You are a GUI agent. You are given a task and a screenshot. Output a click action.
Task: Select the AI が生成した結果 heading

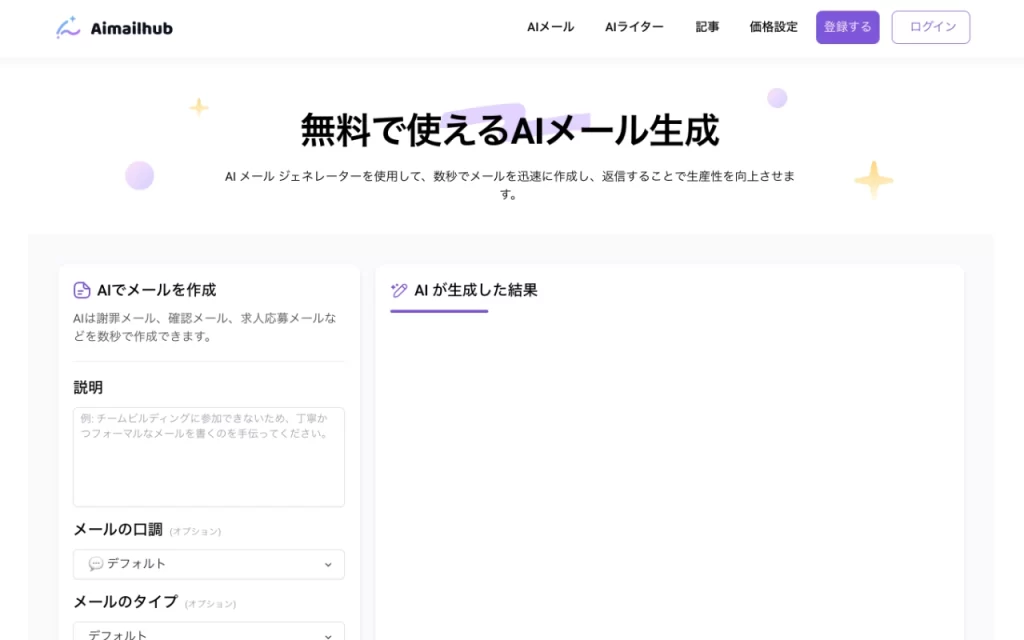pos(475,290)
